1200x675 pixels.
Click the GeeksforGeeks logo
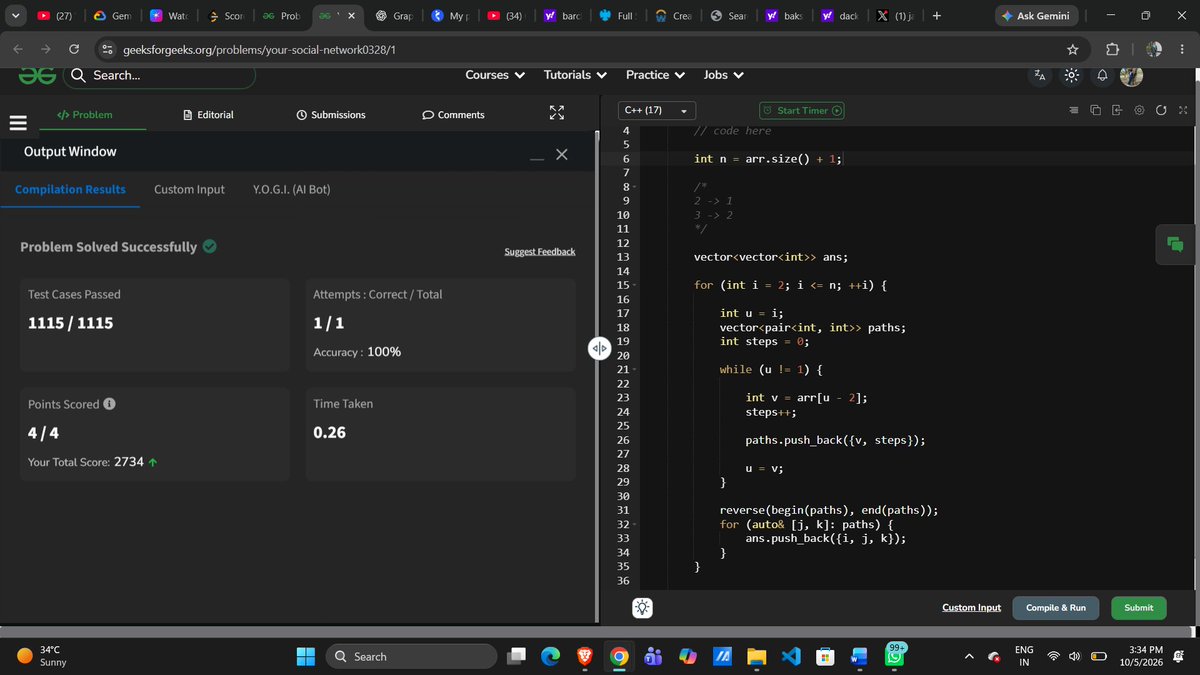pos(36,75)
